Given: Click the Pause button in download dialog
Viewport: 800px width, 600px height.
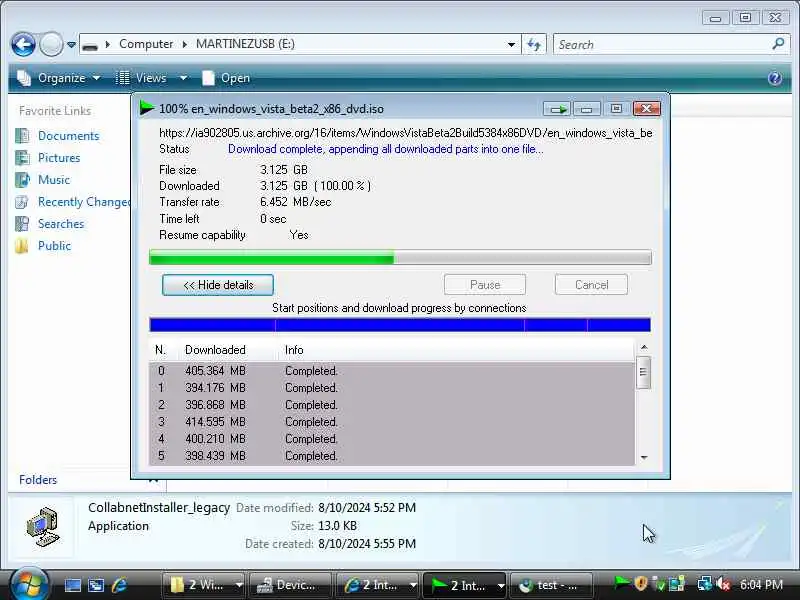Looking at the screenshot, I should pos(485,285).
